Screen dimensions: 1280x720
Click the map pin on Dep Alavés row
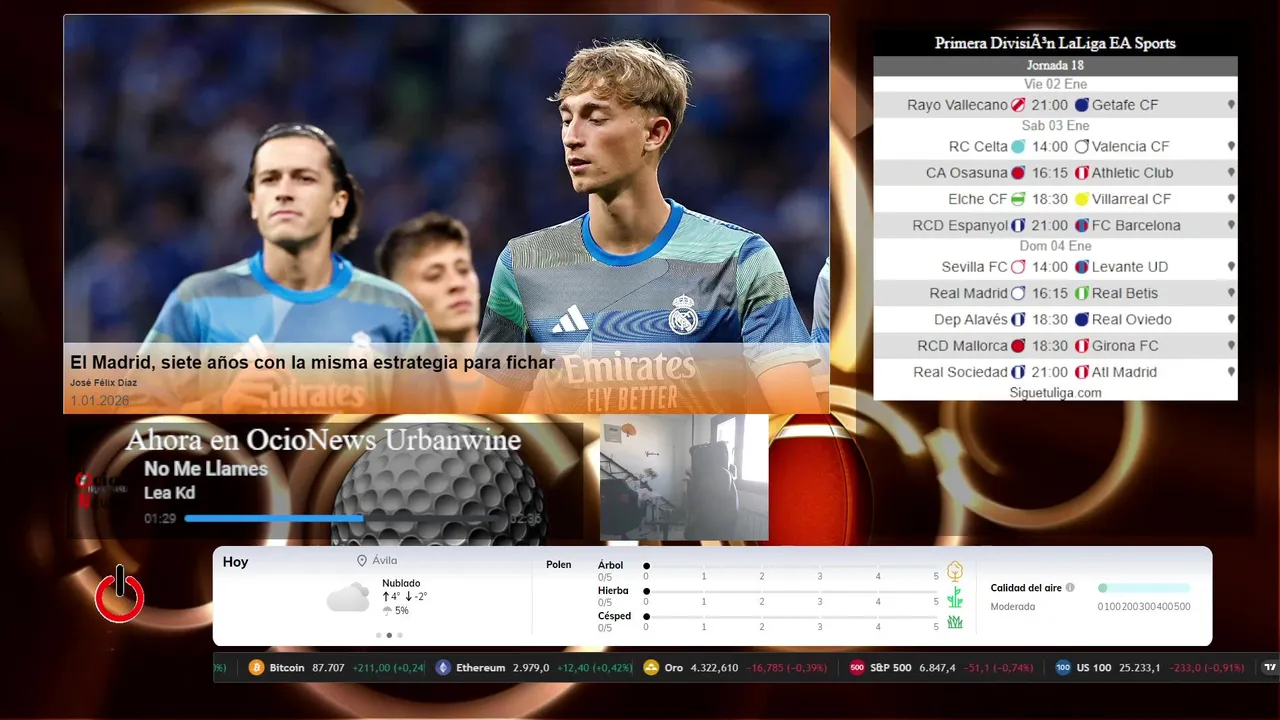pos(1231,320)
